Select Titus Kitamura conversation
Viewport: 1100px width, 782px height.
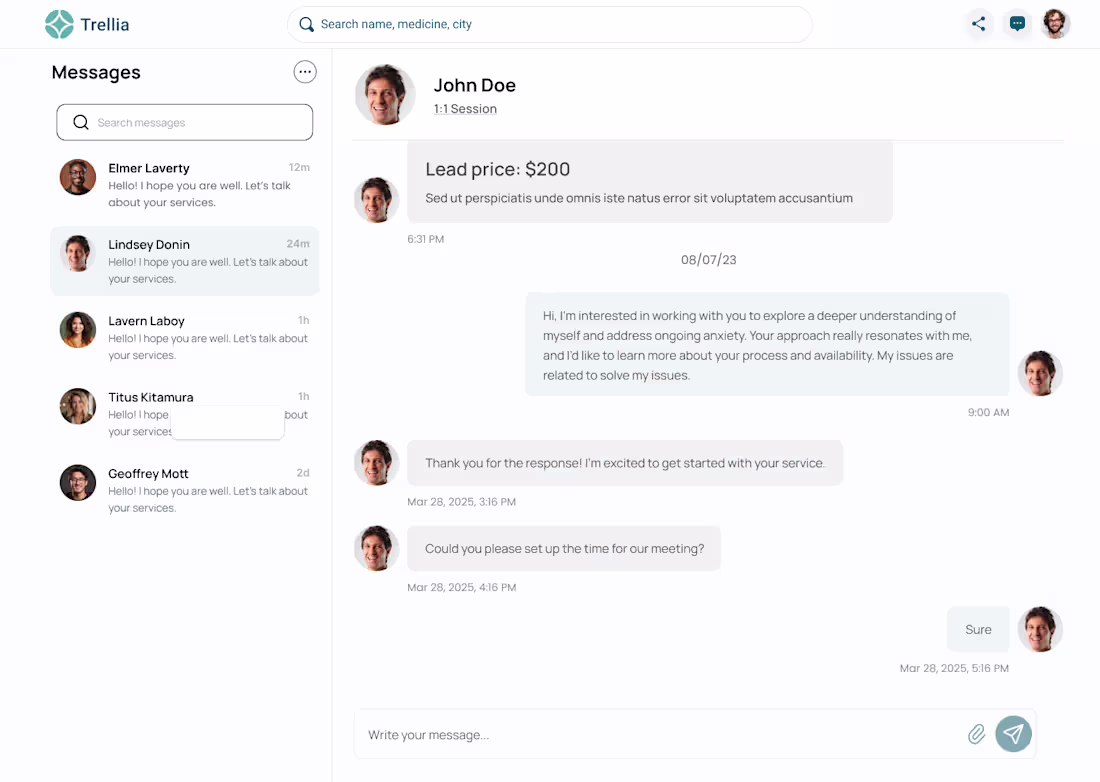[151, 397]
